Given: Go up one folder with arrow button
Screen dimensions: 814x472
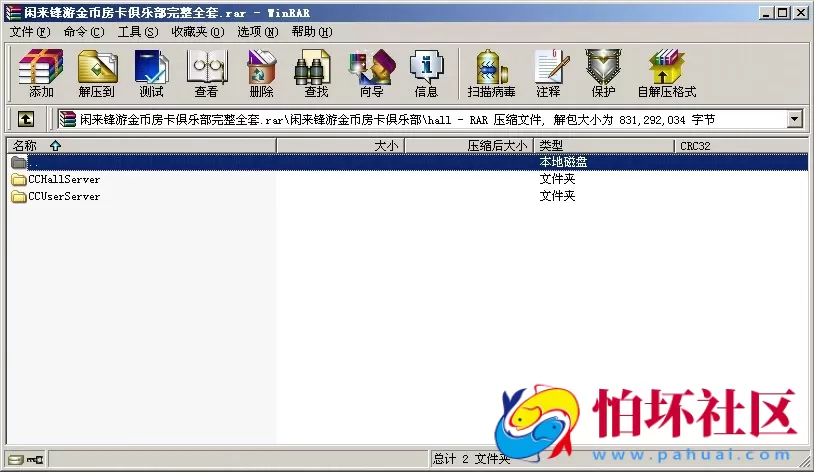Looking at the screenshot, I should [x=26, y=119].
